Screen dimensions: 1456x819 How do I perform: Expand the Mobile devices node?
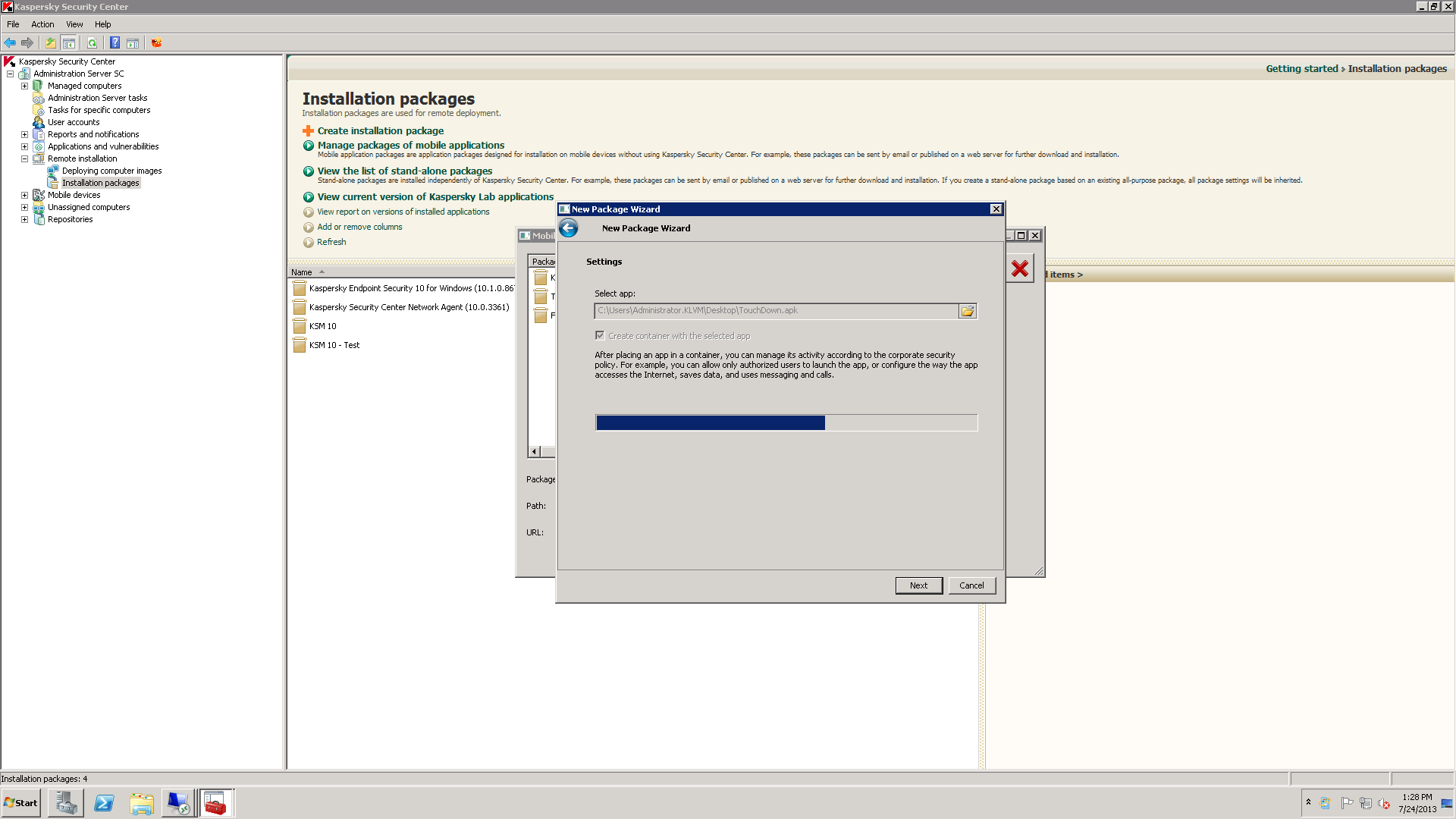(x=24, y=195)
